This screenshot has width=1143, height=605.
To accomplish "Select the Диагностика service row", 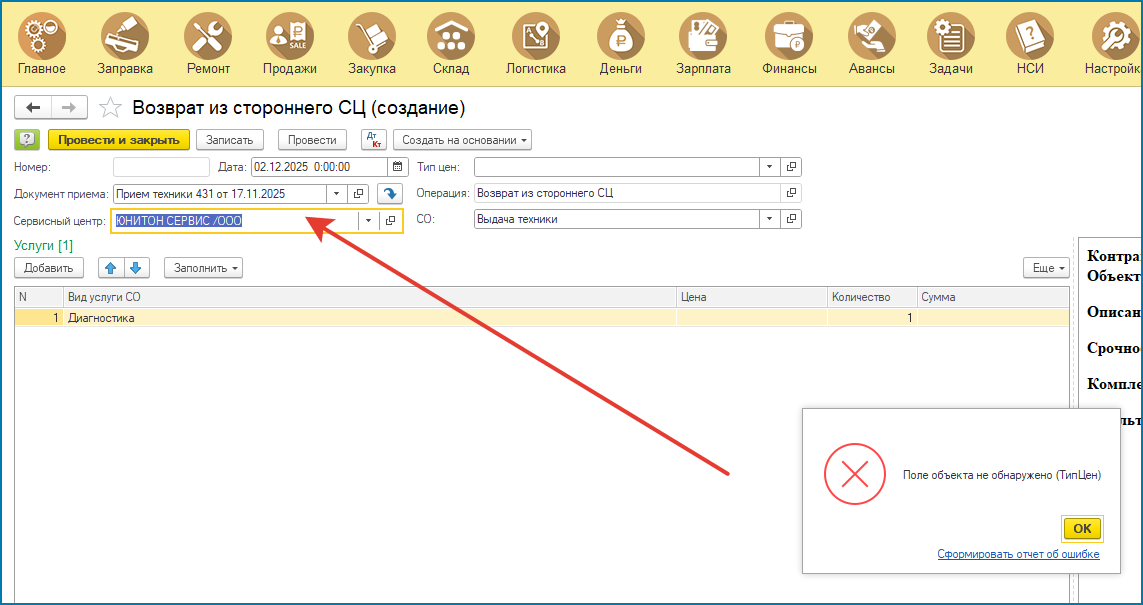I will tap(542, 318).
